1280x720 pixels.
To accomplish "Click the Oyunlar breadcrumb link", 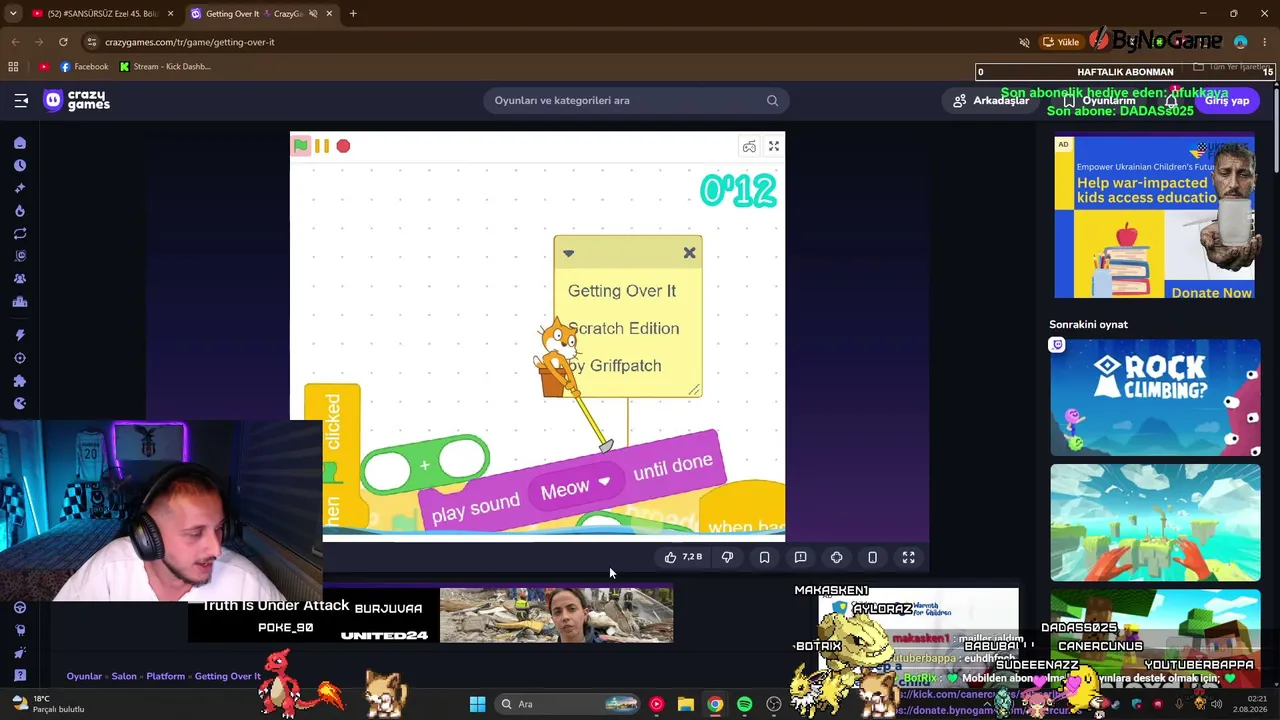I will tap(84, 676).
